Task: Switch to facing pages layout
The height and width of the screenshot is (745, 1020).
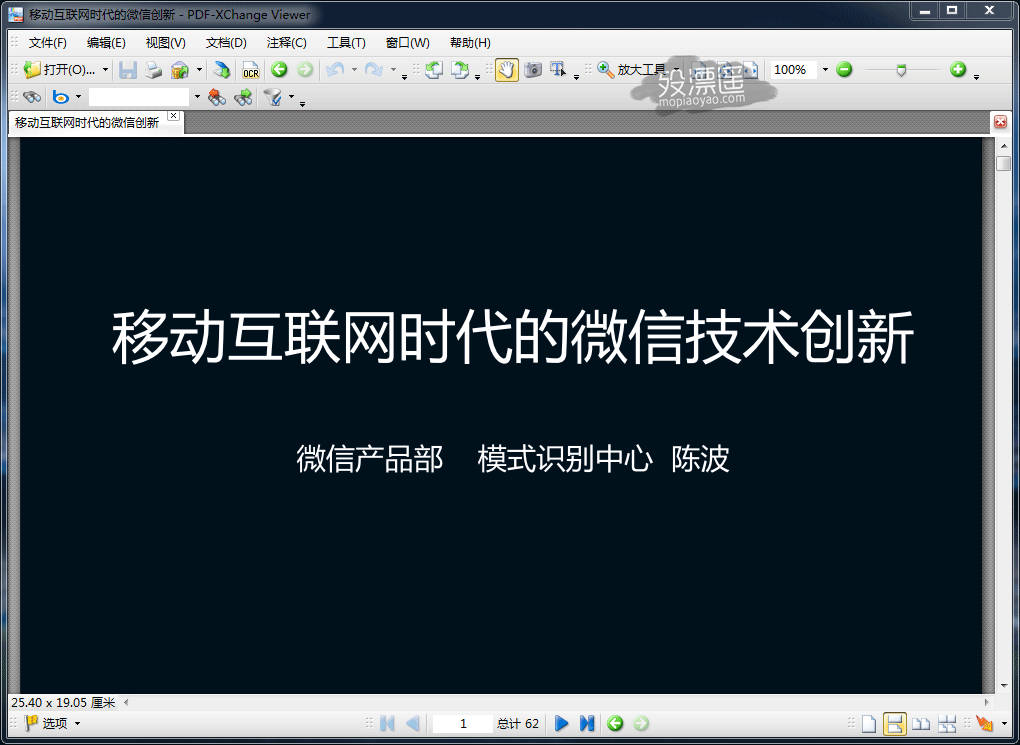Action: point(920,724)
